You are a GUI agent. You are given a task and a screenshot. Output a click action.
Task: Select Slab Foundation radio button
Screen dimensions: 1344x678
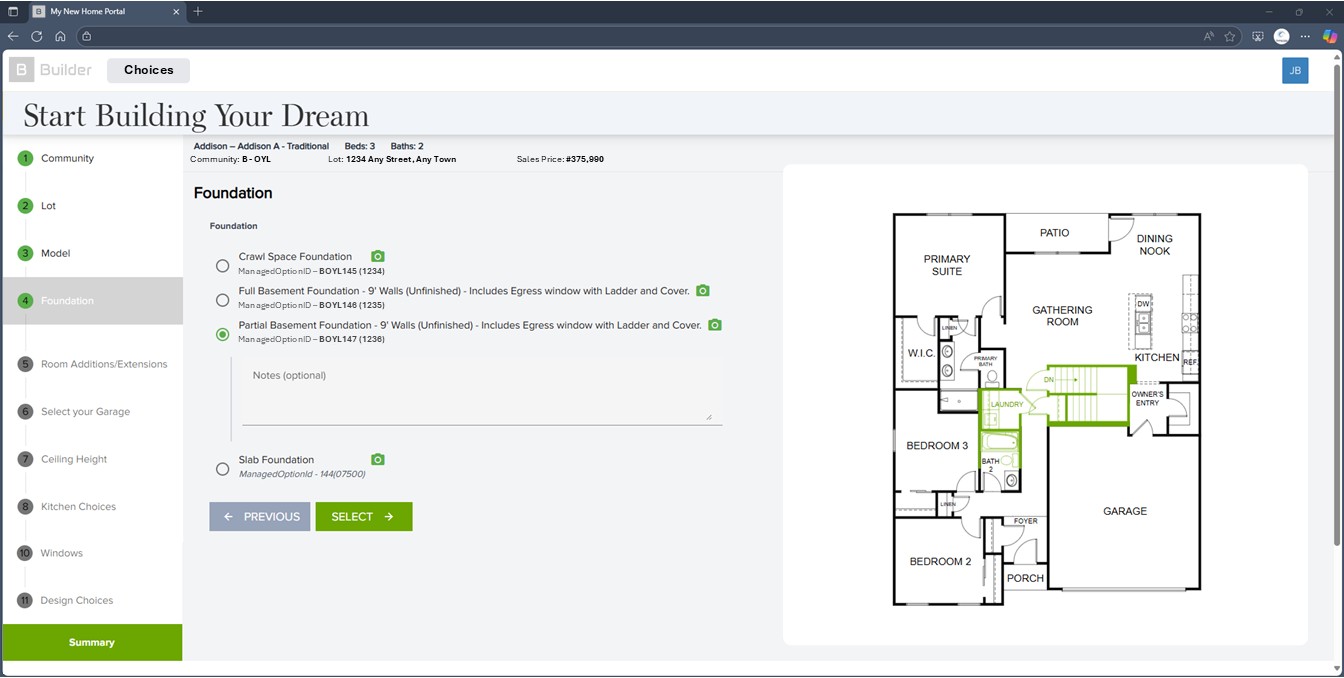click(223, 469)
